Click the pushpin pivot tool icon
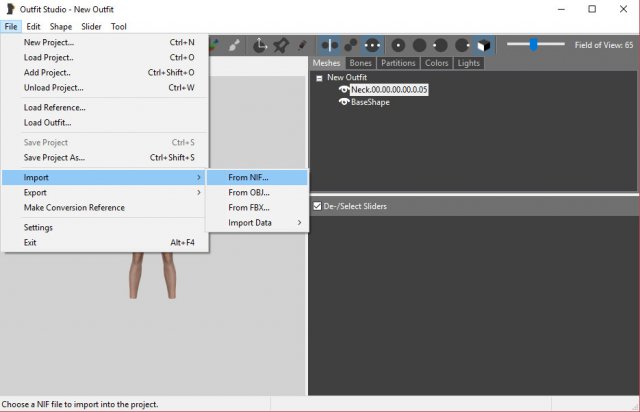640x412 pixels. point(281,45)
